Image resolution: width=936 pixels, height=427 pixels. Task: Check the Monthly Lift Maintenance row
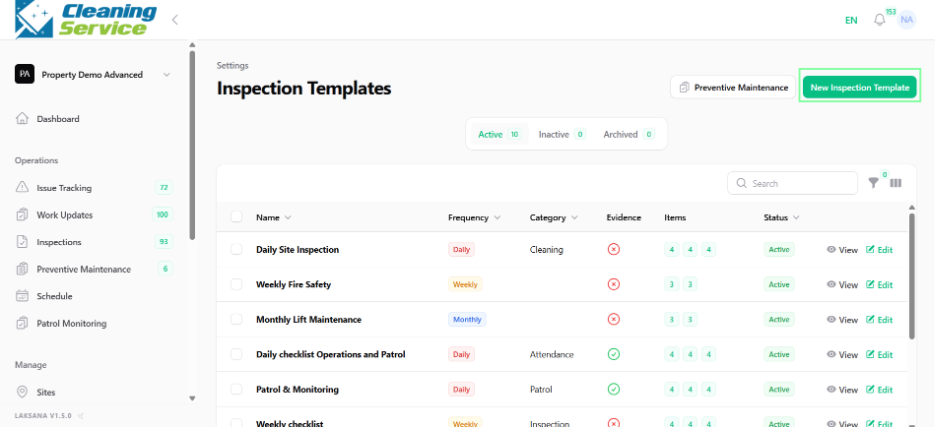click(236, 320)
